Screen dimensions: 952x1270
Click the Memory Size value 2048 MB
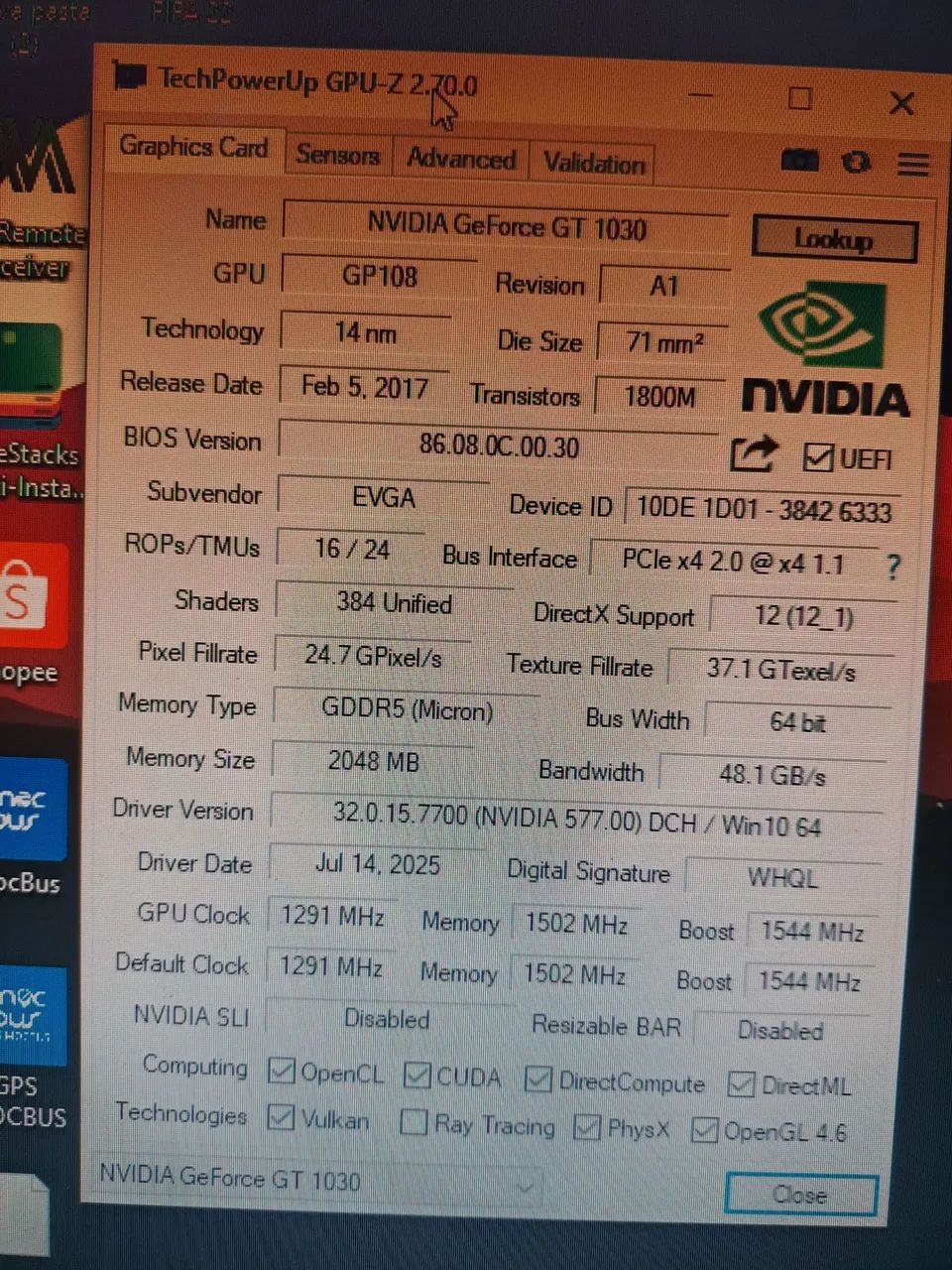pos(373,762)
